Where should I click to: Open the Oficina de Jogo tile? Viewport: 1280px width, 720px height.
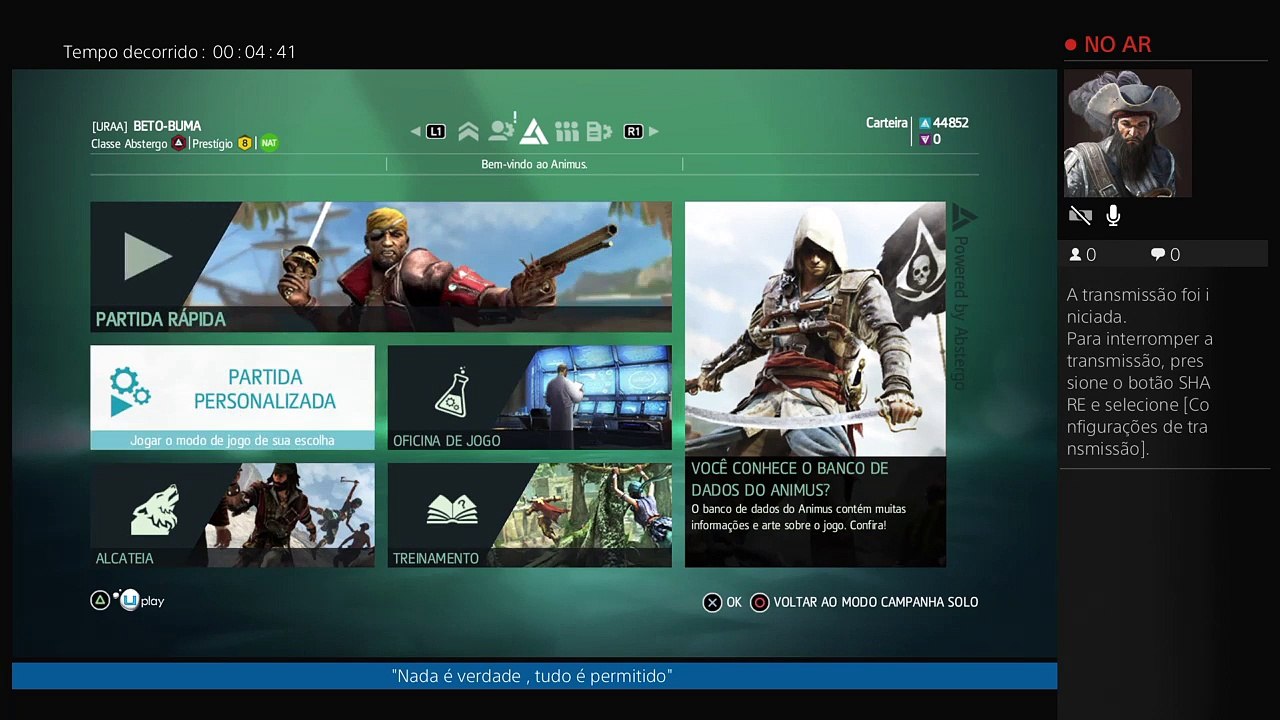click(x=530, y=397)
